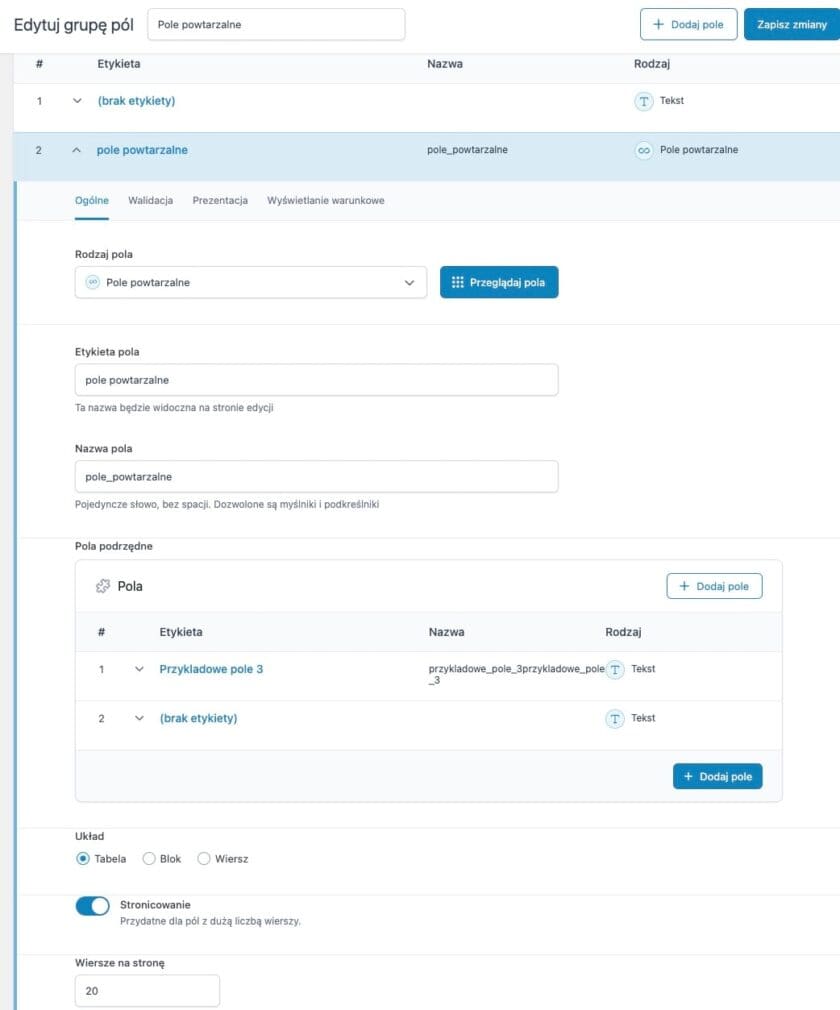
Task: Expand the Przykladowe pole 3 subfield
Action: [x=139, y=669]
